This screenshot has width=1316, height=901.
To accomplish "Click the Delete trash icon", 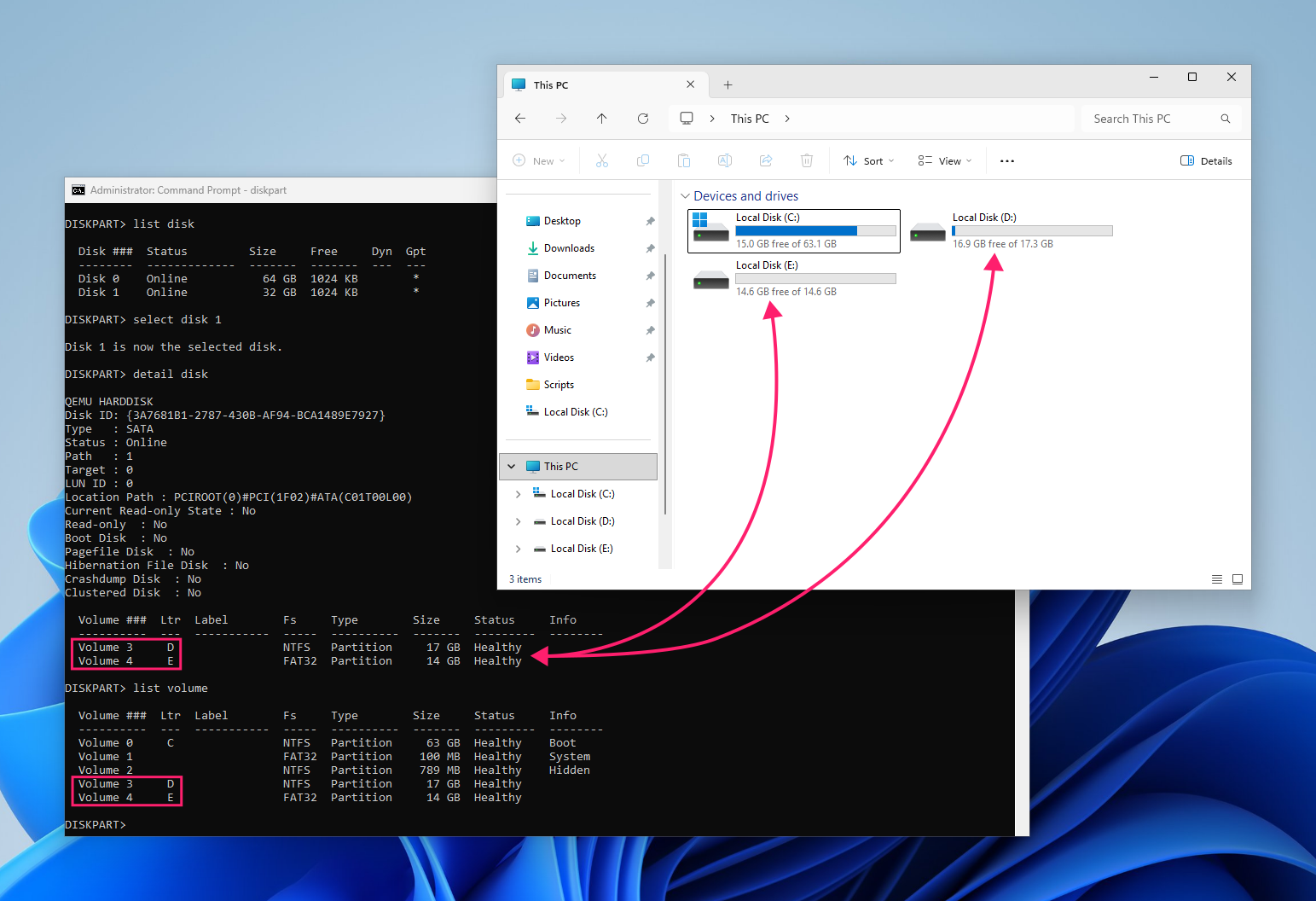I will tap(807, 160).
